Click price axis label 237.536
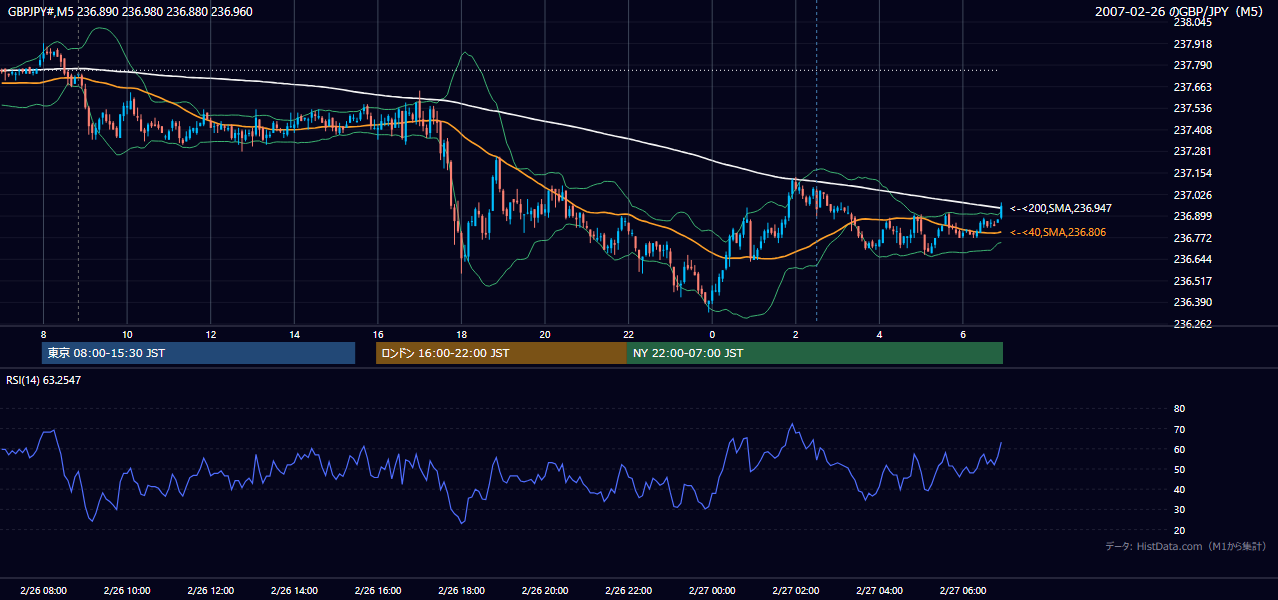This screenshot has height=600, width=1278. (x=1192, y=108)
